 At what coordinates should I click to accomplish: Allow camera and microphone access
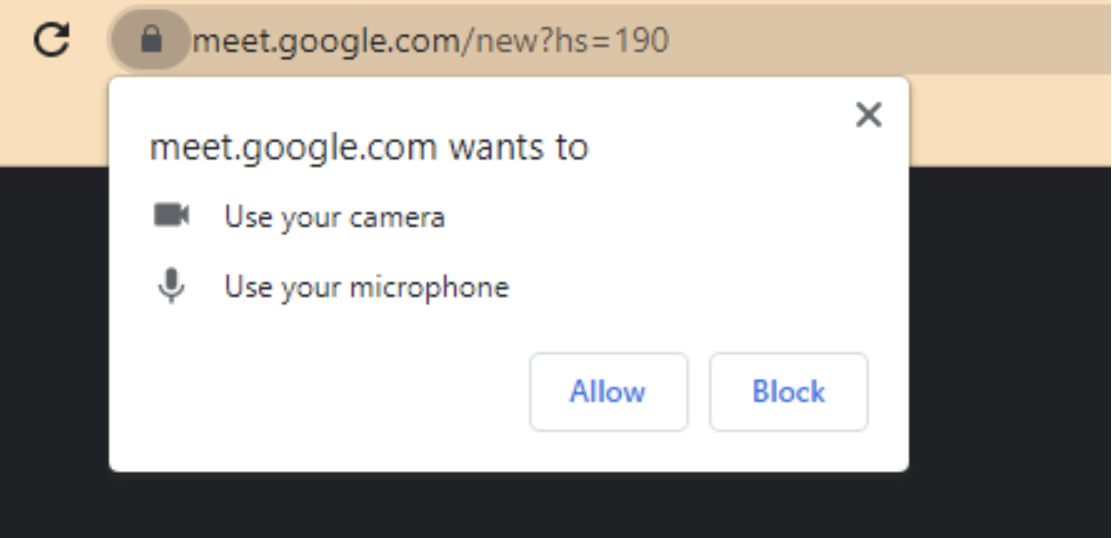point(608,391)
